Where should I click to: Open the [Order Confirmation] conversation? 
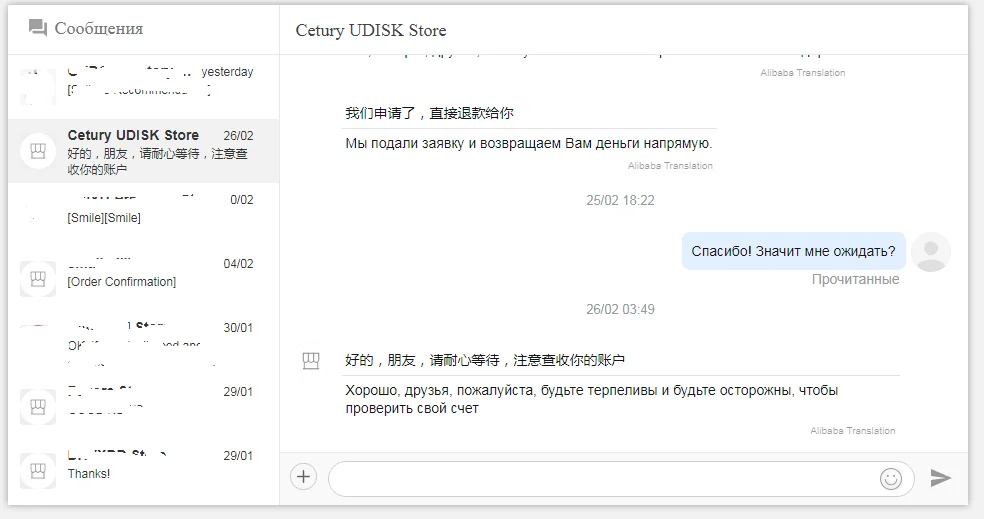point(144,279)
